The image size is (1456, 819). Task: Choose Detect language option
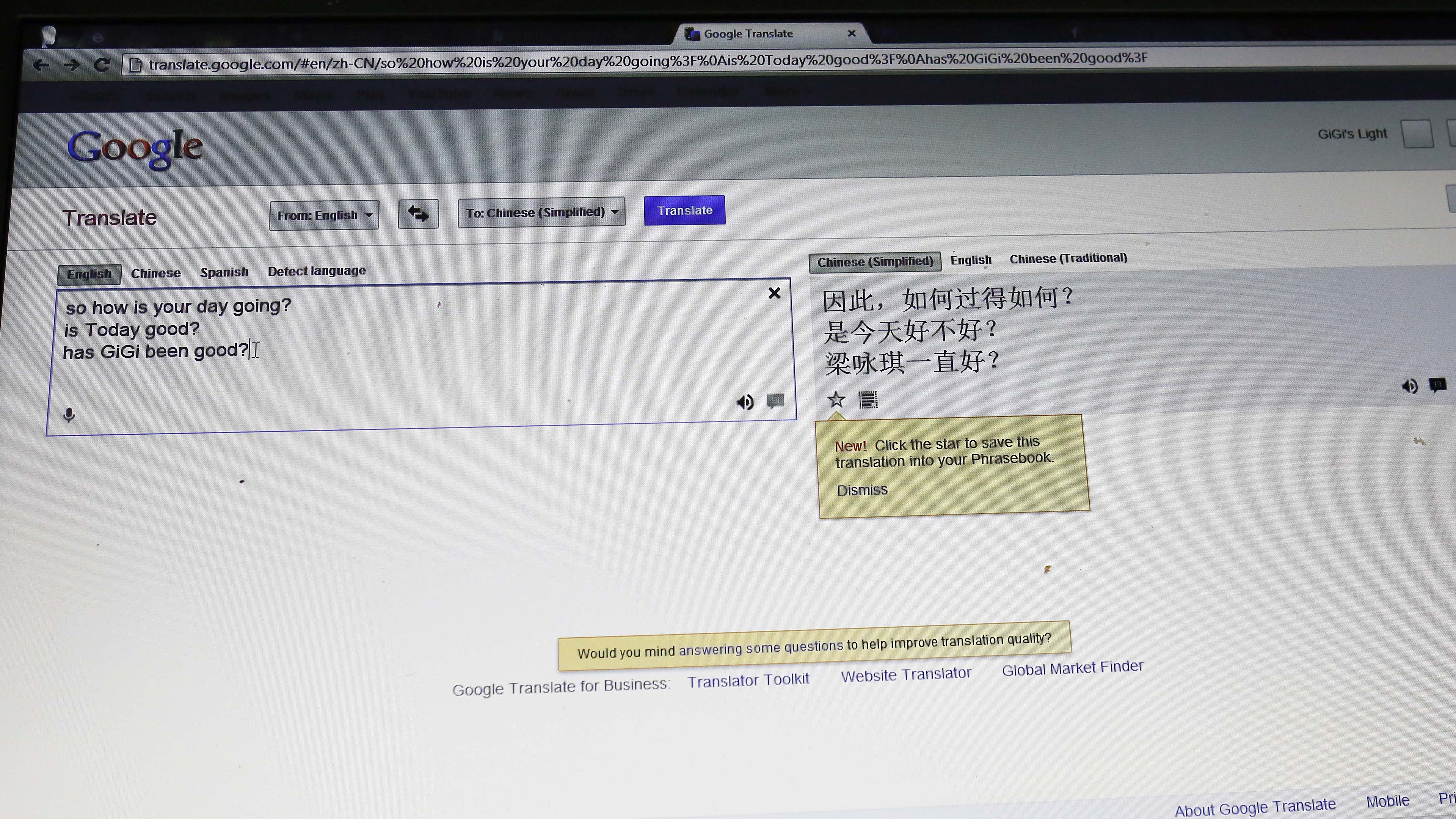pyautogui.click(x=317, y=271)
